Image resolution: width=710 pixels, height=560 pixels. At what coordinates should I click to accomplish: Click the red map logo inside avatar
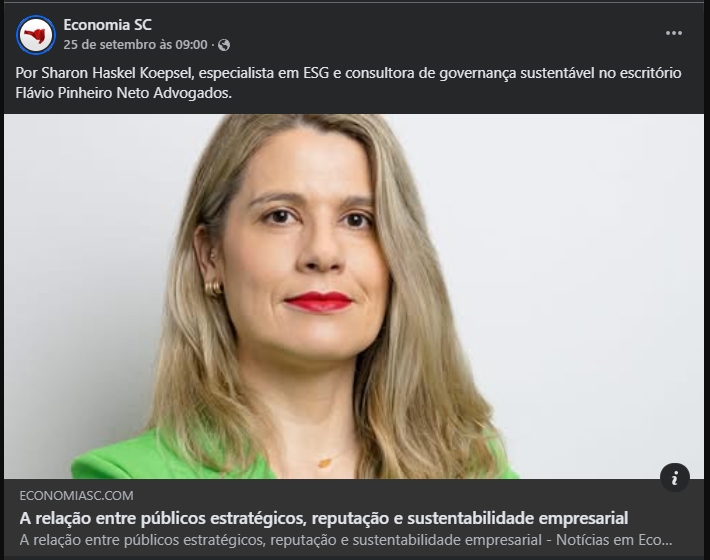click(x=35, y=35)
